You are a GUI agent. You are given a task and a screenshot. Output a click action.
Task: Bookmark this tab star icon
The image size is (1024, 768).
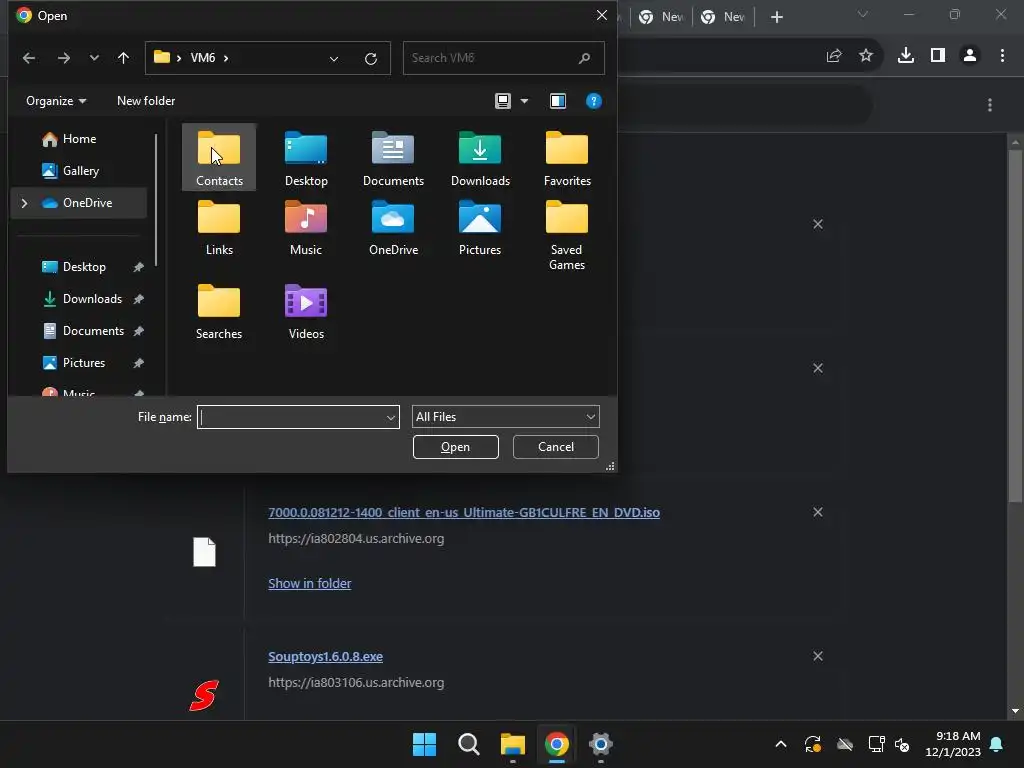[866, 56]
